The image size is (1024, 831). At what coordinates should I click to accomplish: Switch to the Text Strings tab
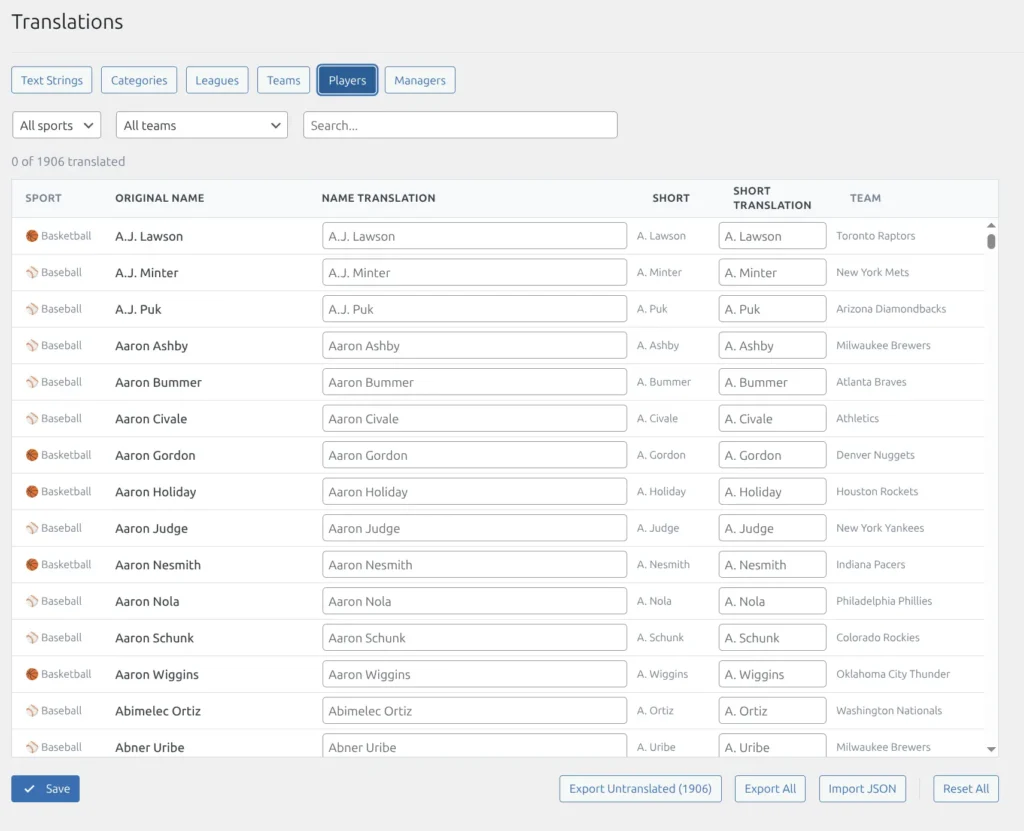[52, 80]
